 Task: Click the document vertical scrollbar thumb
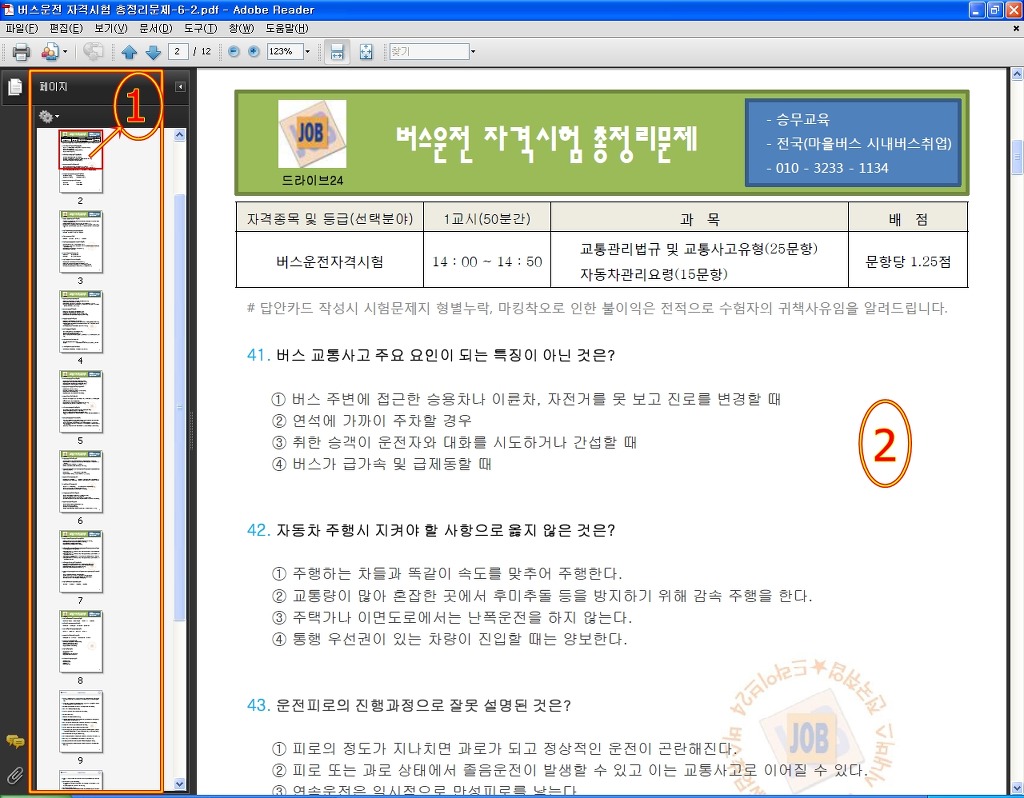coord(1017,157)
